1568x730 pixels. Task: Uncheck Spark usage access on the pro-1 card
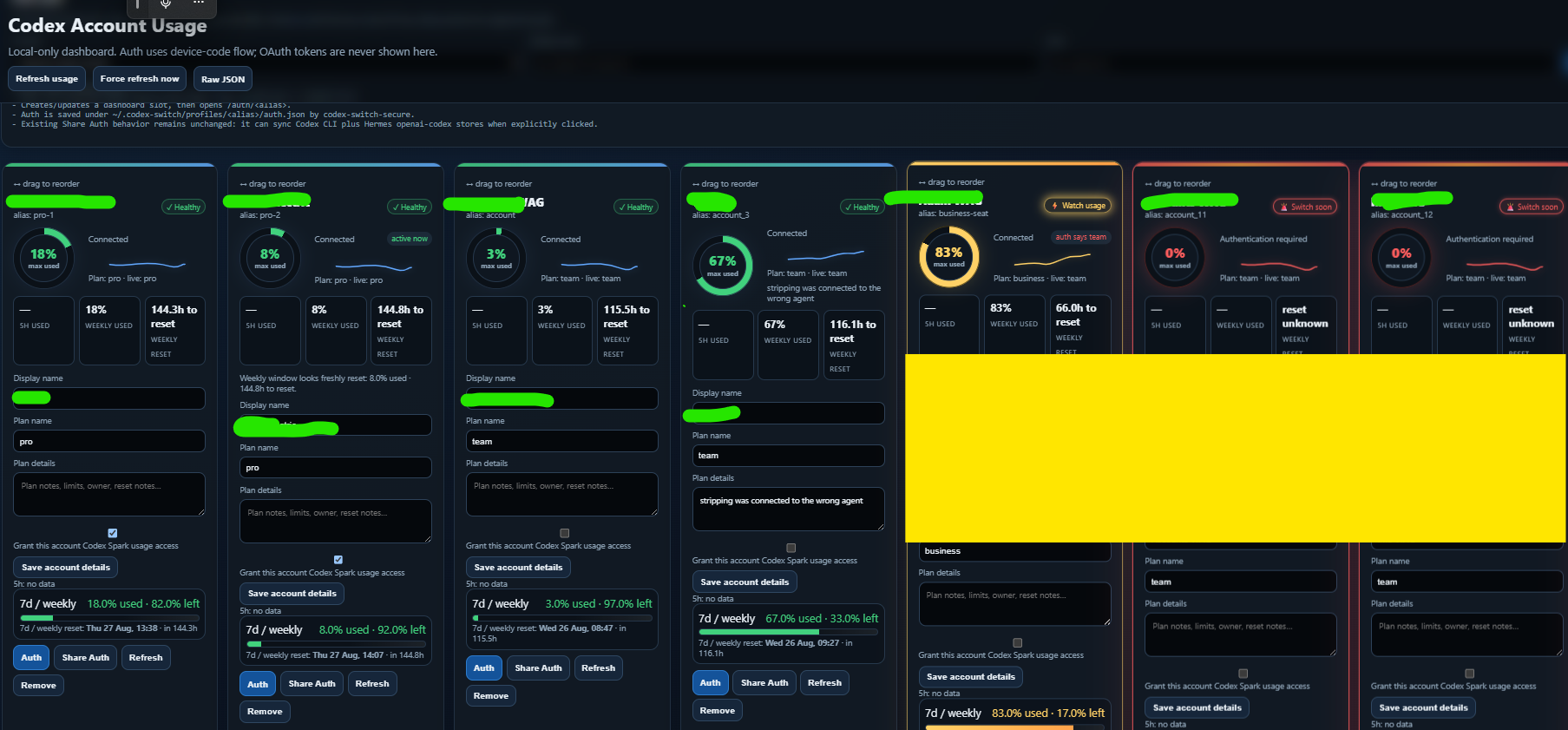(113, 533)
